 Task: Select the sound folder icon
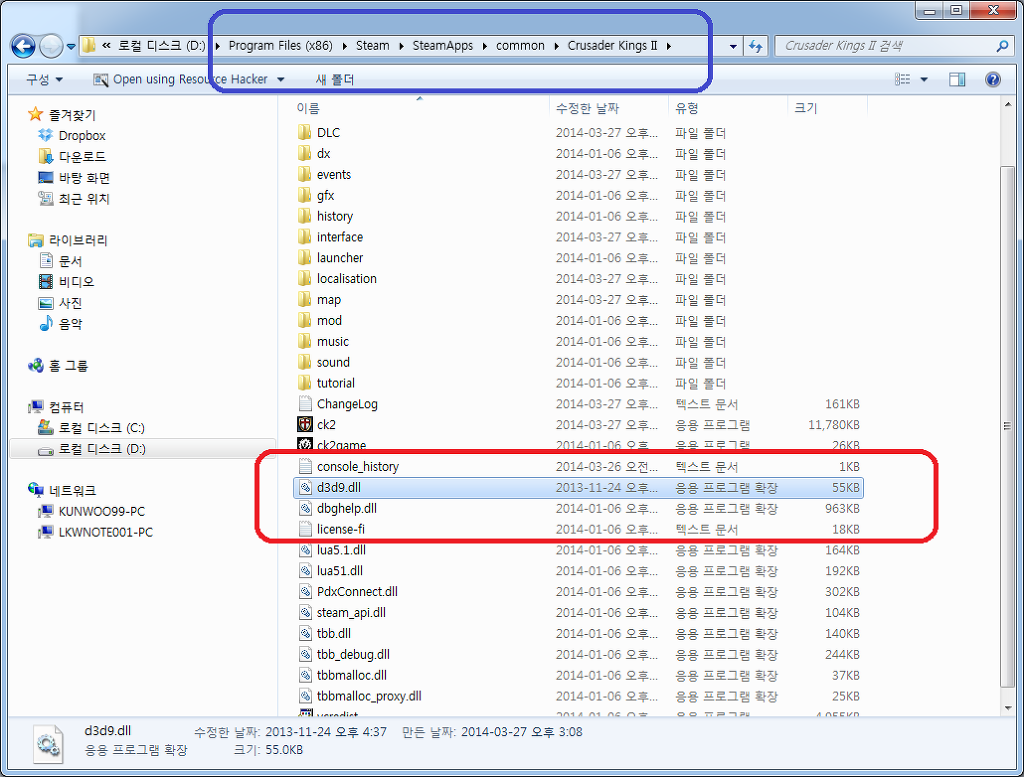304,362
